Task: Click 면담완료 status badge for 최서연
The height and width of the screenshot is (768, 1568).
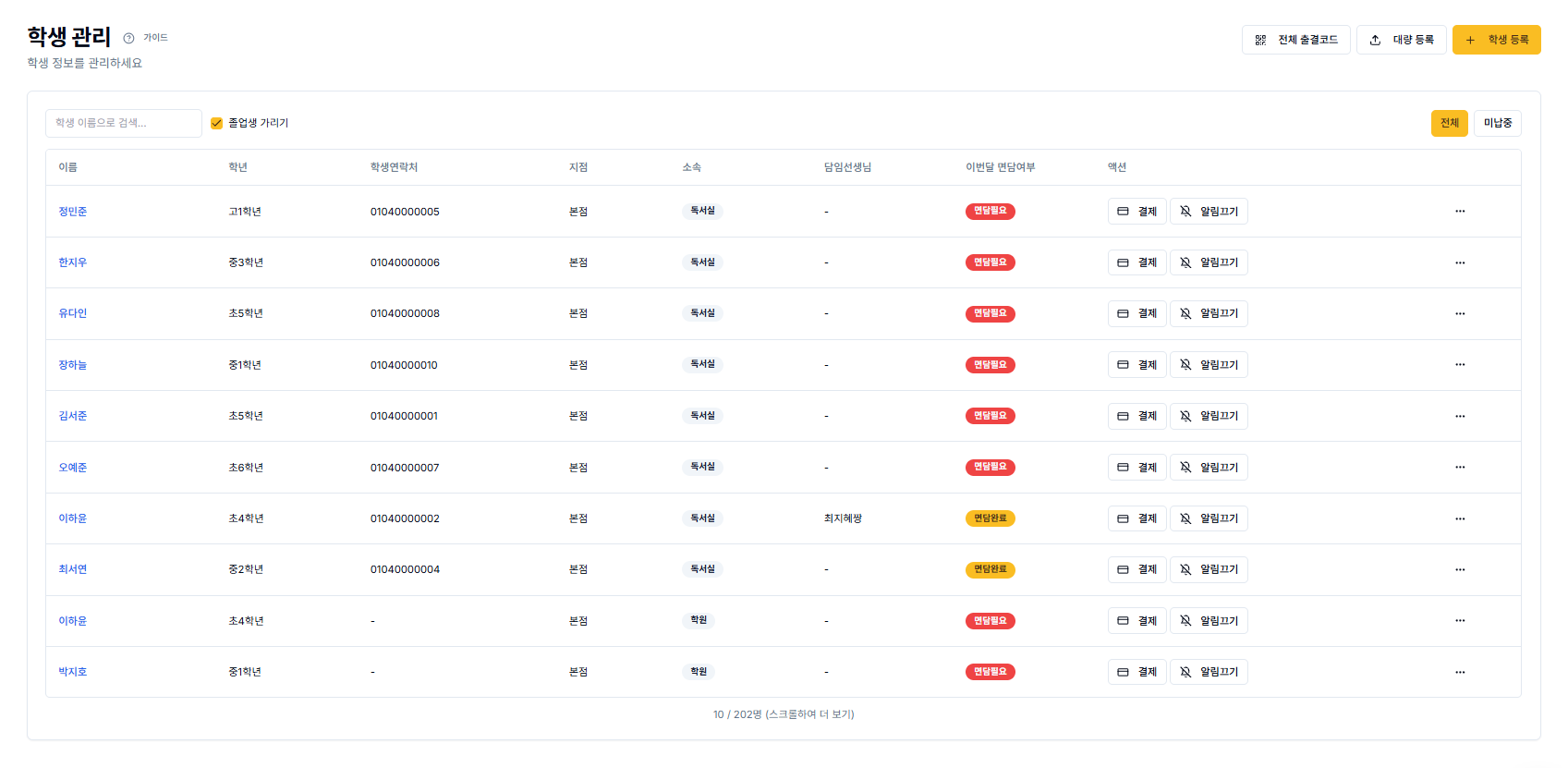Action: (990, 569)
